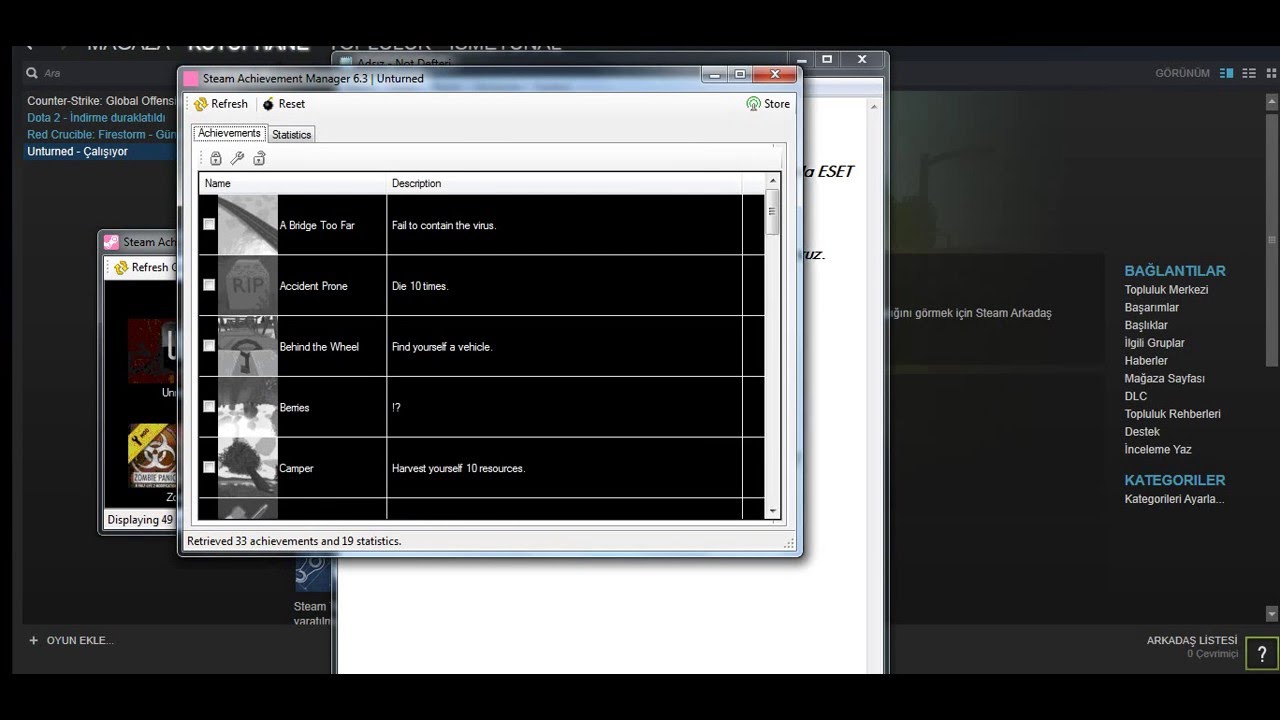Switch Steam library to grid view icon

point(1272,73)
